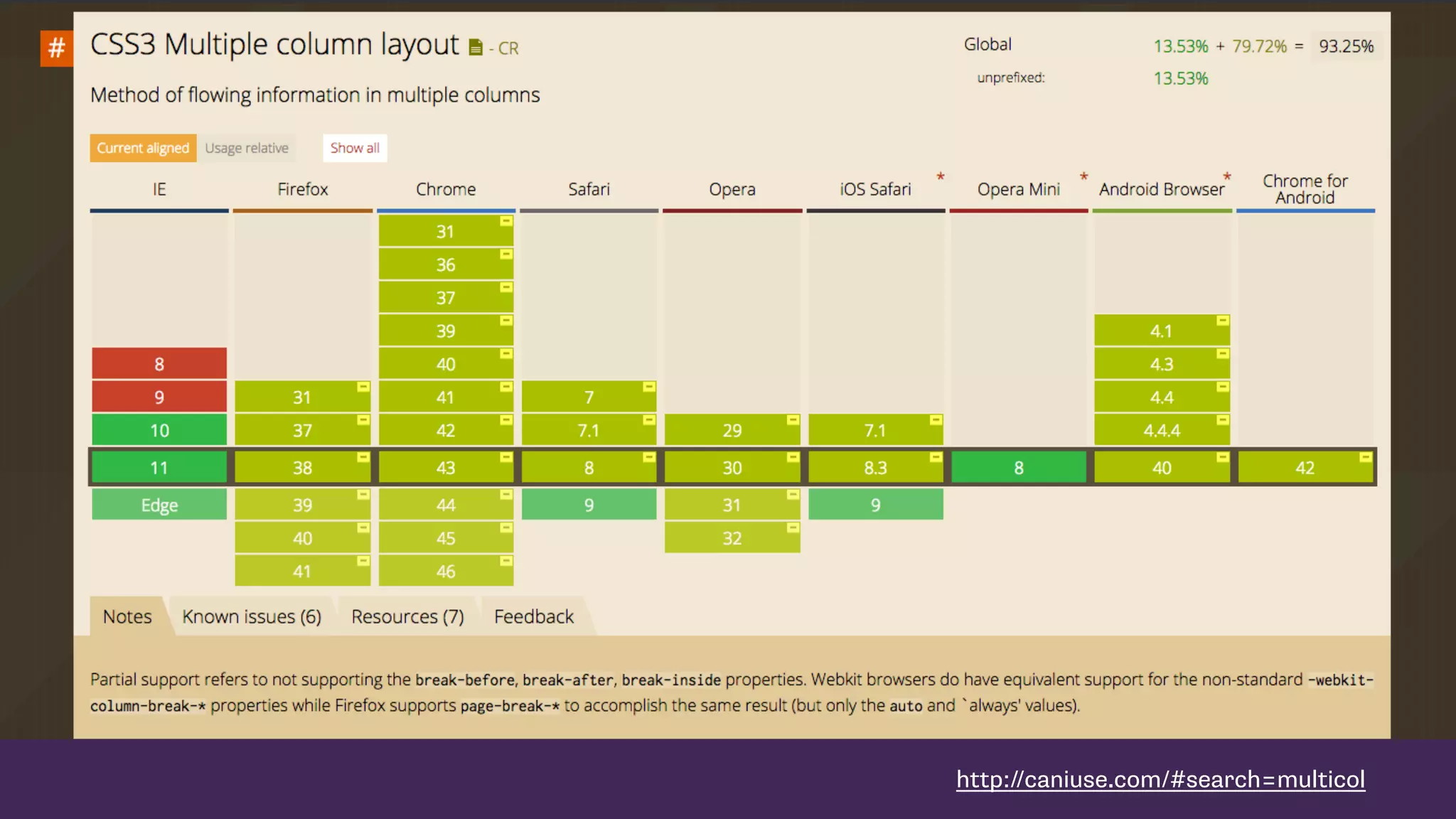This screenshot has height=819, width=1456.
Task: Click the CR status link
Action: 508,48
